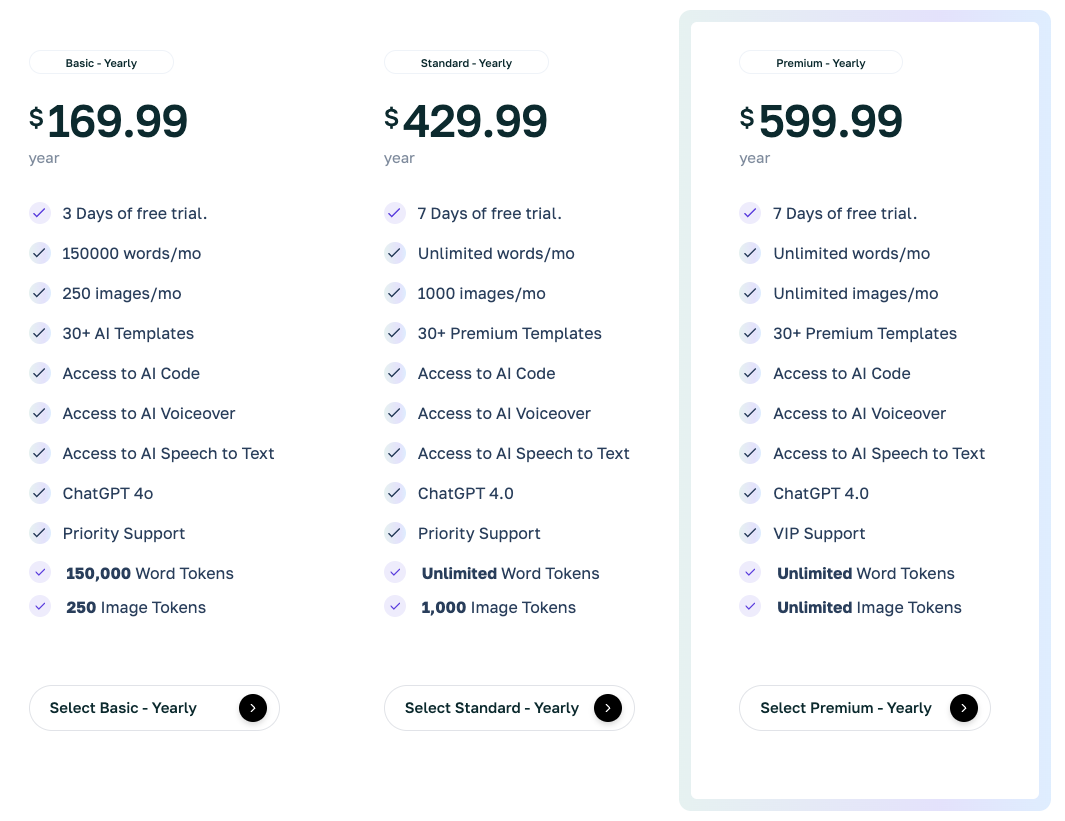The height and width of the screenshot is (821, 1065).
Task: Click the Basic - Yearly plan badge
Action: coord(101,63)
